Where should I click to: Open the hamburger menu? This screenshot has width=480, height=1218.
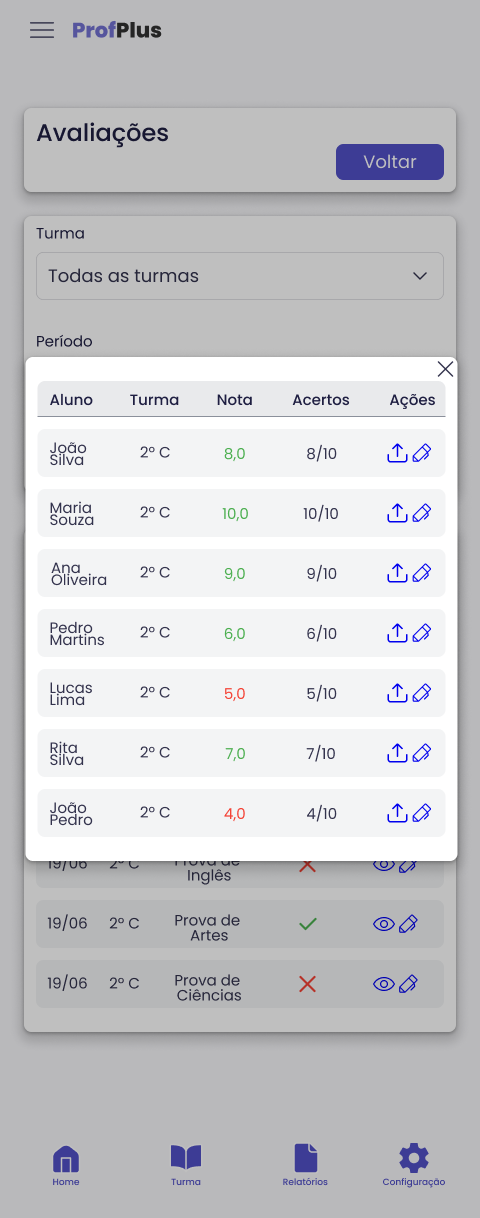(42, 30)
